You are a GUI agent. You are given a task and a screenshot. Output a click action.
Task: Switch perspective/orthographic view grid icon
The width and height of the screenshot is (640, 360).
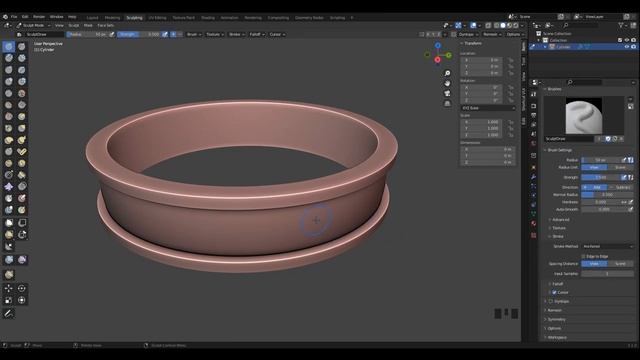pyautogui.click(x=447, y=104)
